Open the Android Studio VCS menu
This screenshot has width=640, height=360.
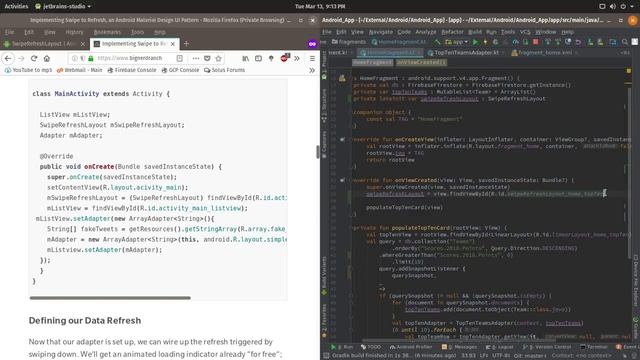click(525, 32)
